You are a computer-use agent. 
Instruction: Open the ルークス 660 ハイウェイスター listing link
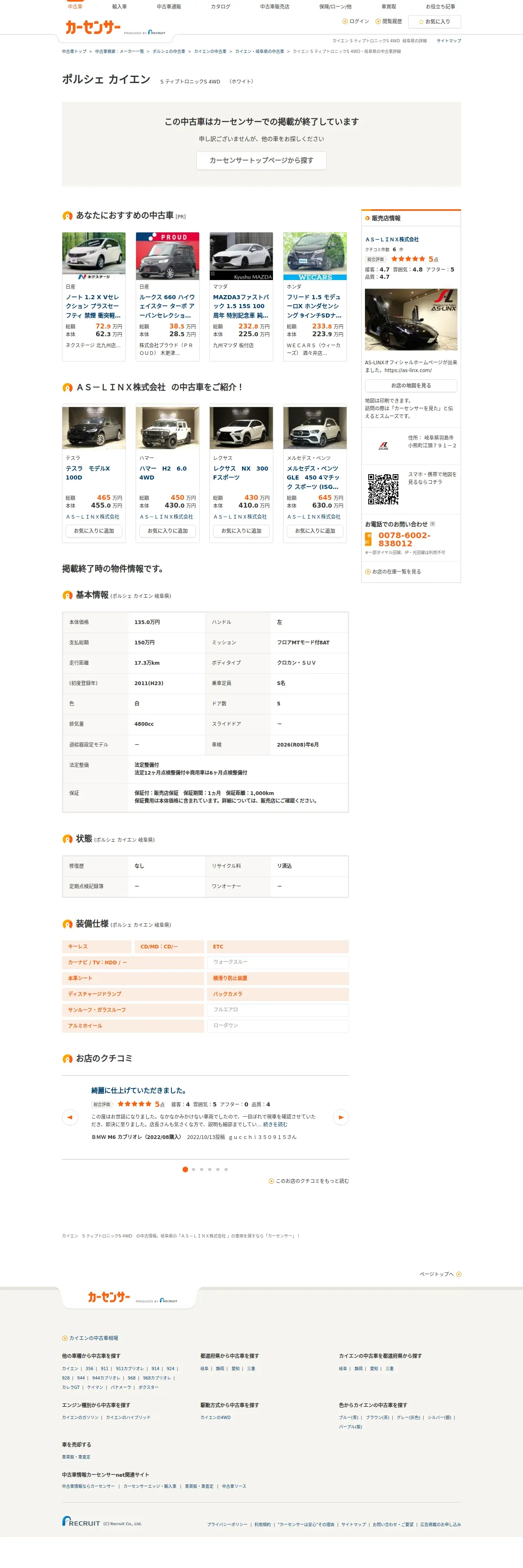point(167,306)
